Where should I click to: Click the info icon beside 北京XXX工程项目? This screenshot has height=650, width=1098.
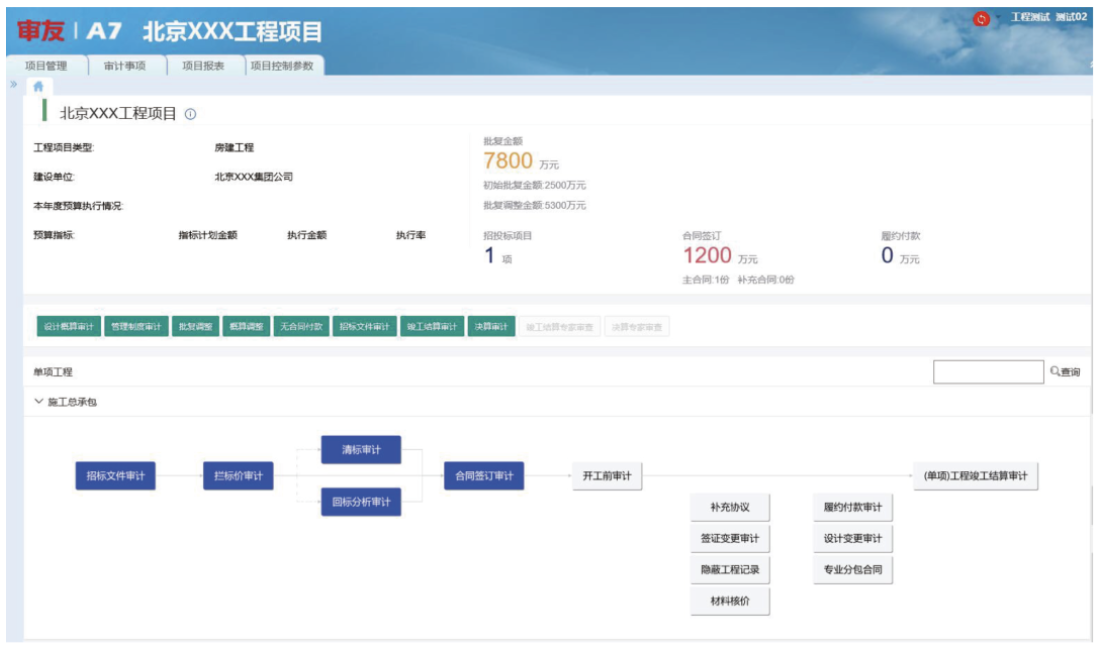coord(191,114)
